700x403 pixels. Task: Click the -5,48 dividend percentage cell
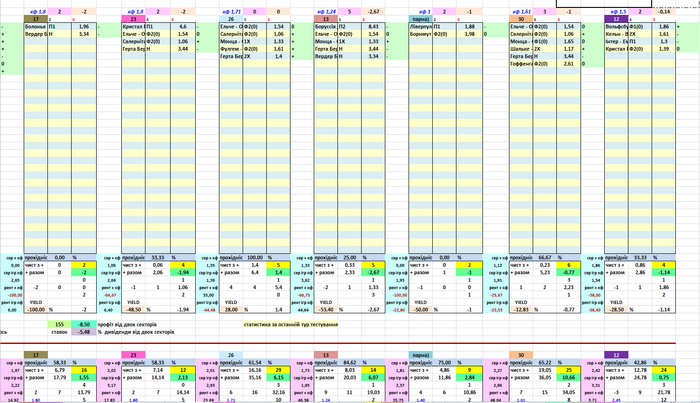click(84, 332)
